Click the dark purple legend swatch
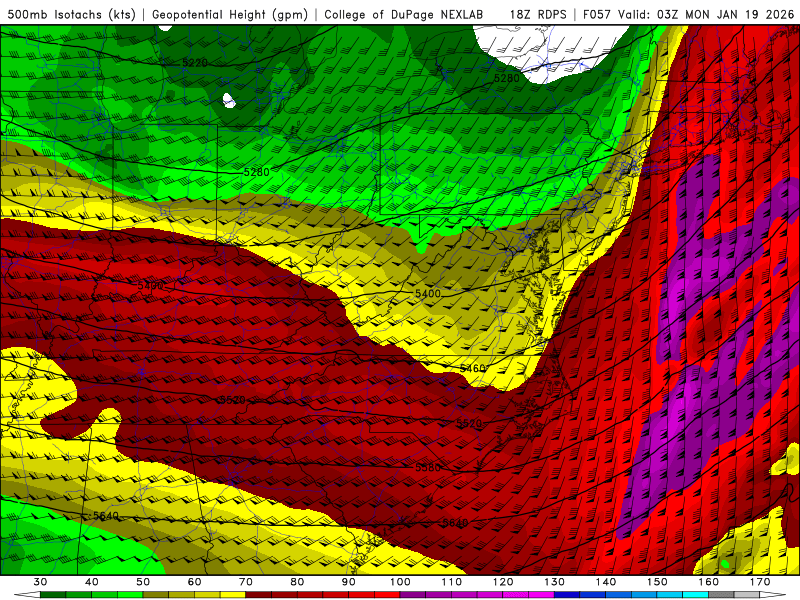800x600 pixels. click(413, 595)
